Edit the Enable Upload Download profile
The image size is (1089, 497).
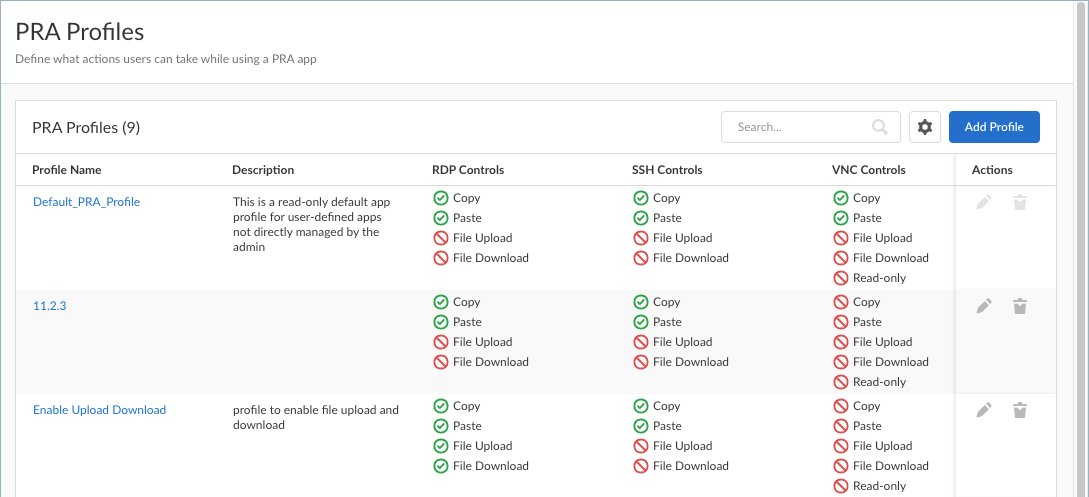point(984,410)
